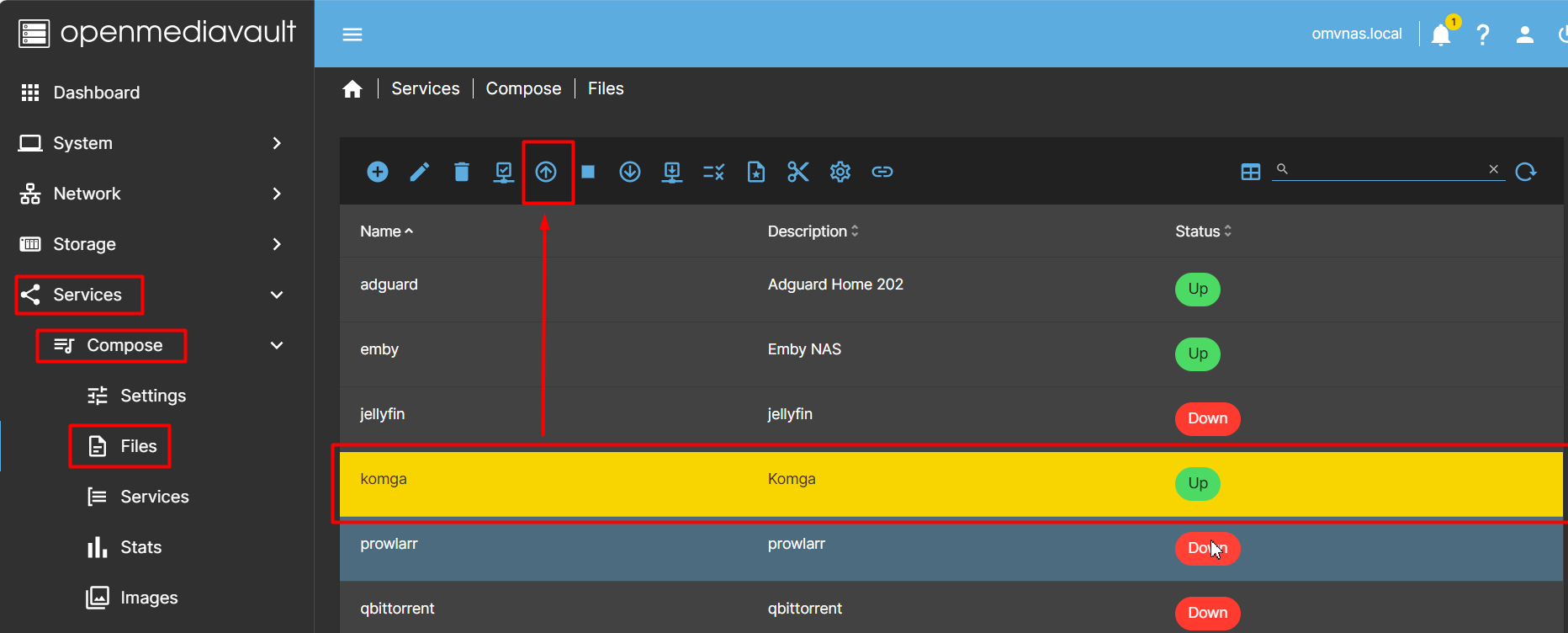Viewport: 1568px width, 633px height.
Task: Select the adguard row name
Action: [x=389, y=285]
